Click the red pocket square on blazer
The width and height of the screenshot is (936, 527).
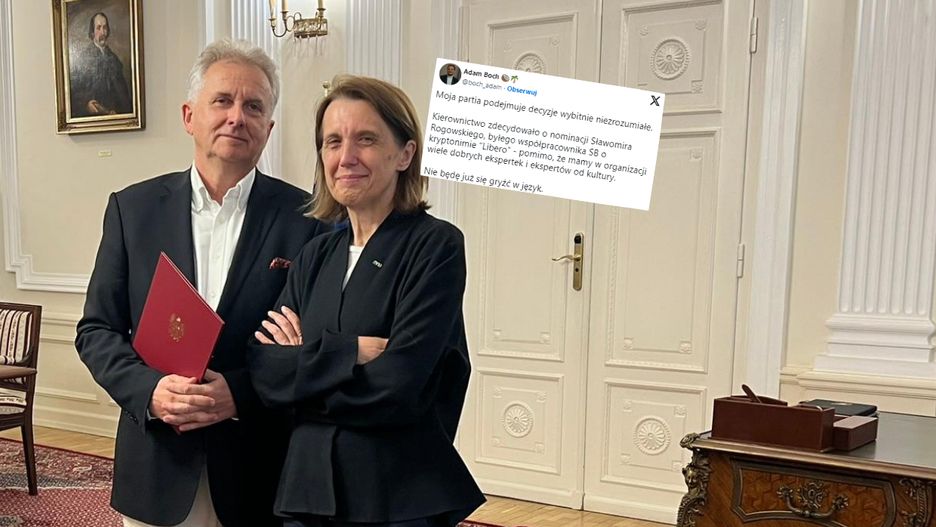pos(280,263)
